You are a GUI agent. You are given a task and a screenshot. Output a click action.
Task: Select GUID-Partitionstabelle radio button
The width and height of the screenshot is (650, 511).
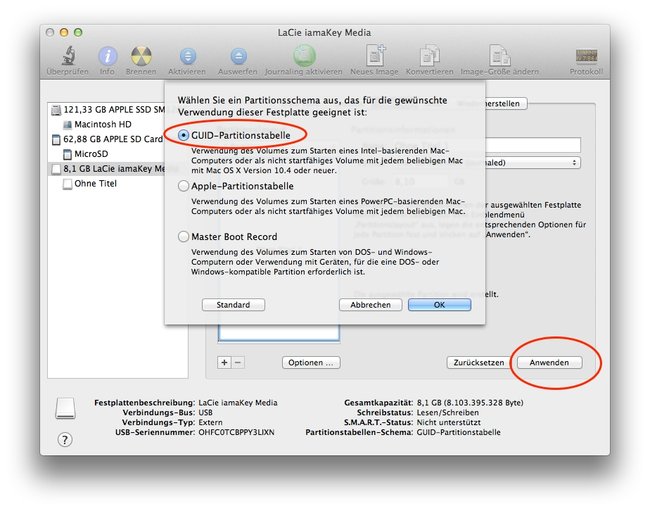point(183,136)
